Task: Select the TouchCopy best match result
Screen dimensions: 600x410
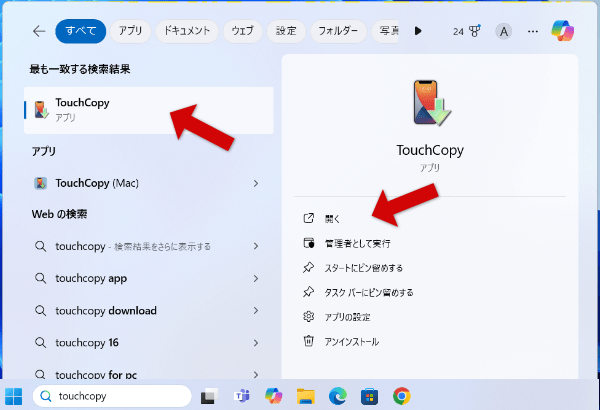Action: click(149, 110)
